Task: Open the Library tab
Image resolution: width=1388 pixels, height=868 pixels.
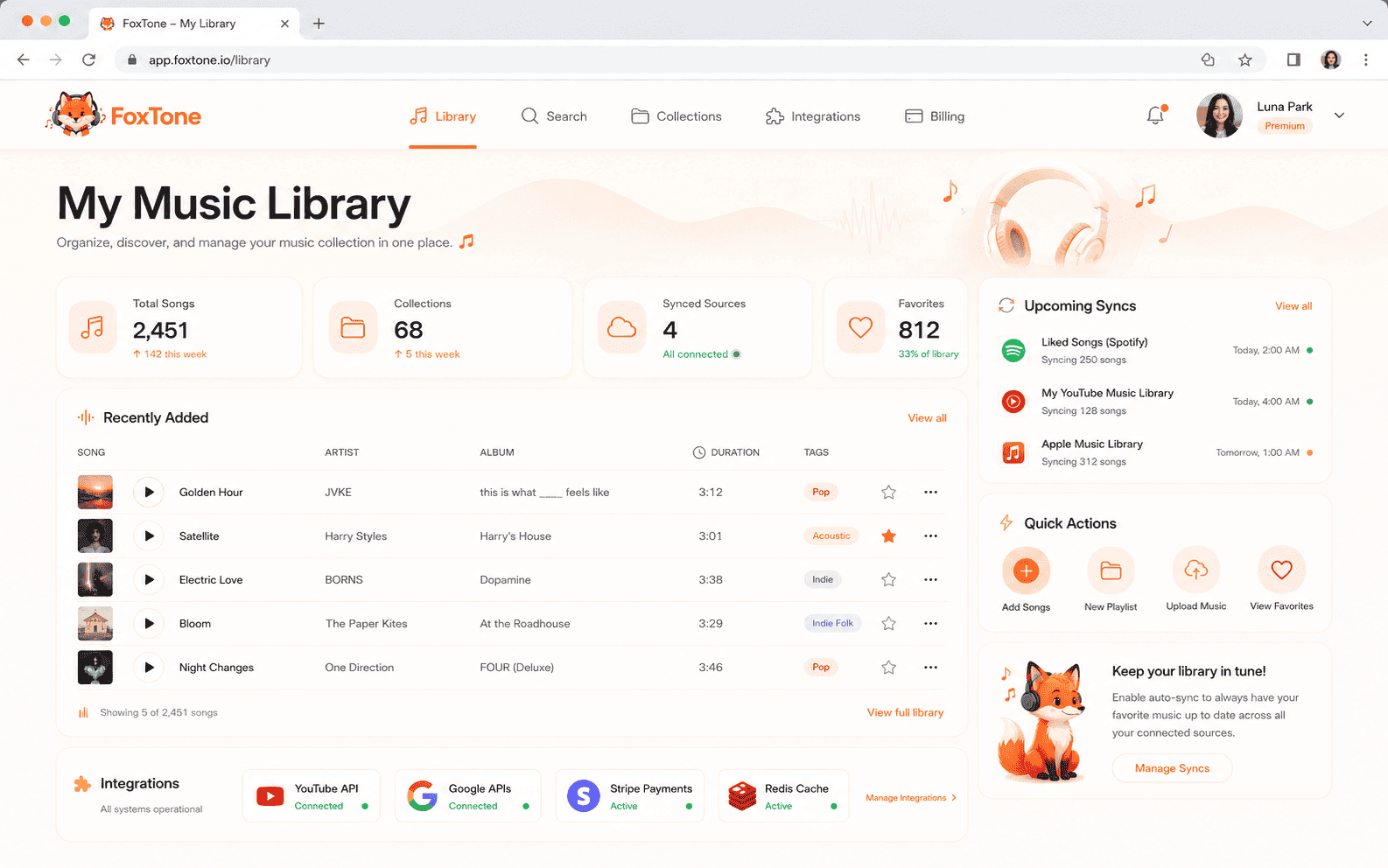Action: 443,116
